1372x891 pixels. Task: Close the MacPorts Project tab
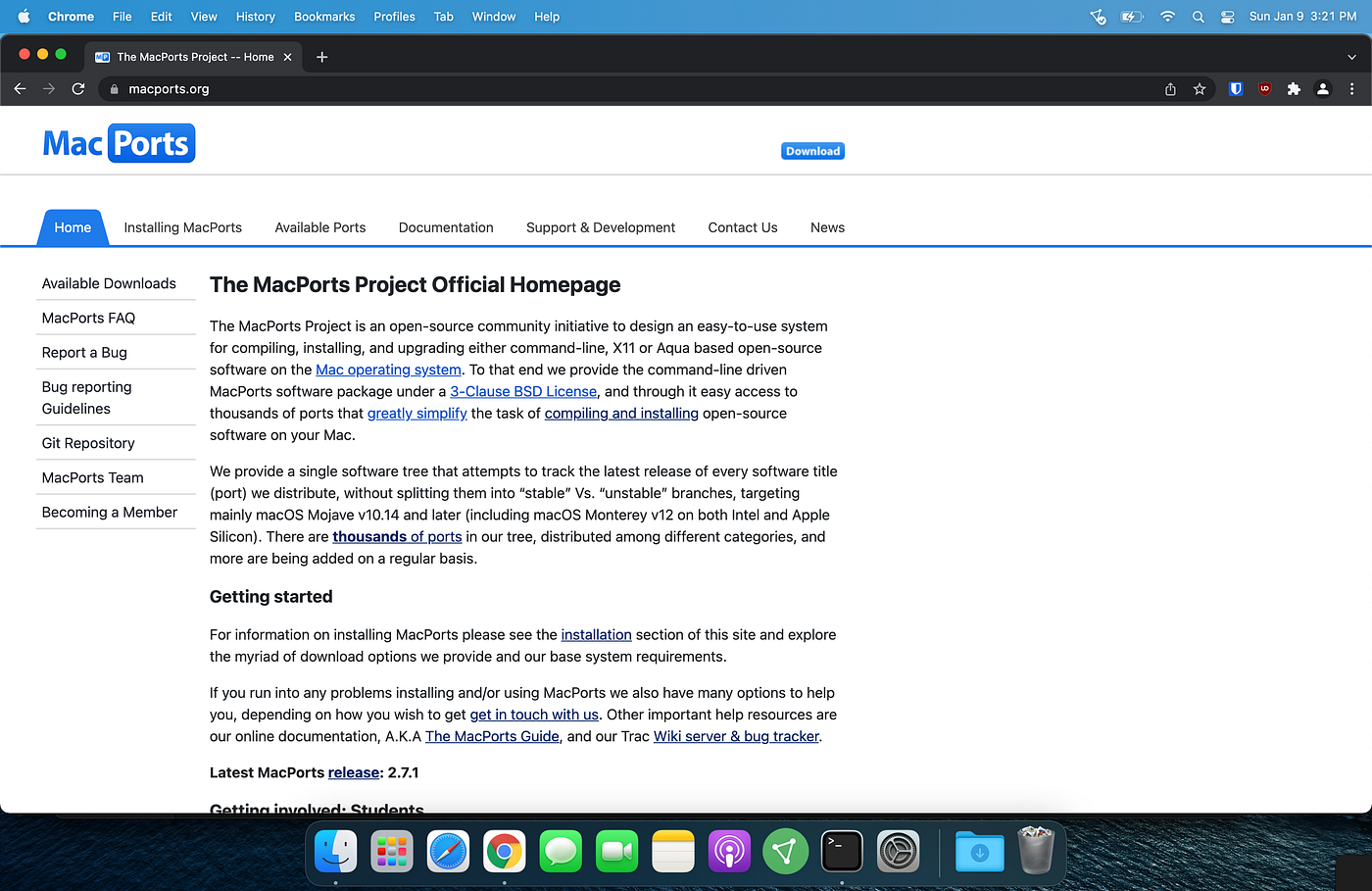coord(287,57)
